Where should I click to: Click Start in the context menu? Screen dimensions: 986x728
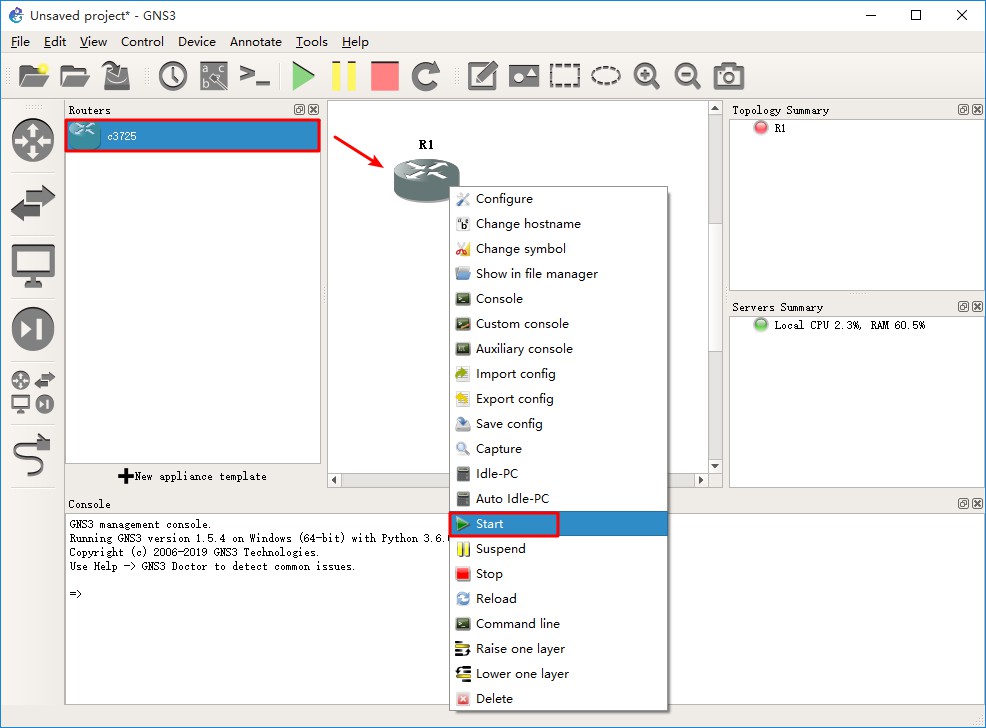click(558, 524)
